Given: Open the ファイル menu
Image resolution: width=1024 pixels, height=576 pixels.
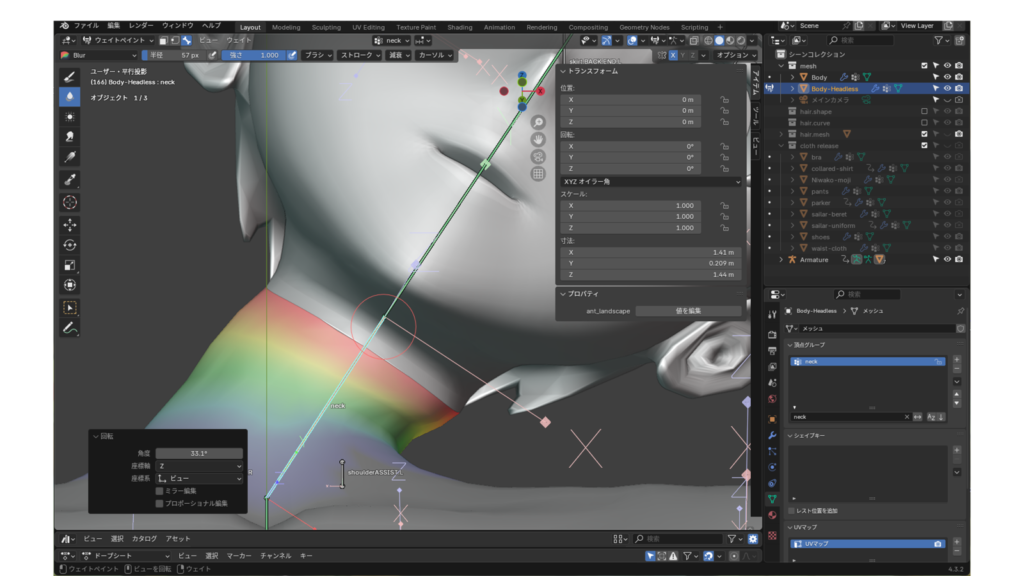Looking at the screenshot, I should click(87, 25).
